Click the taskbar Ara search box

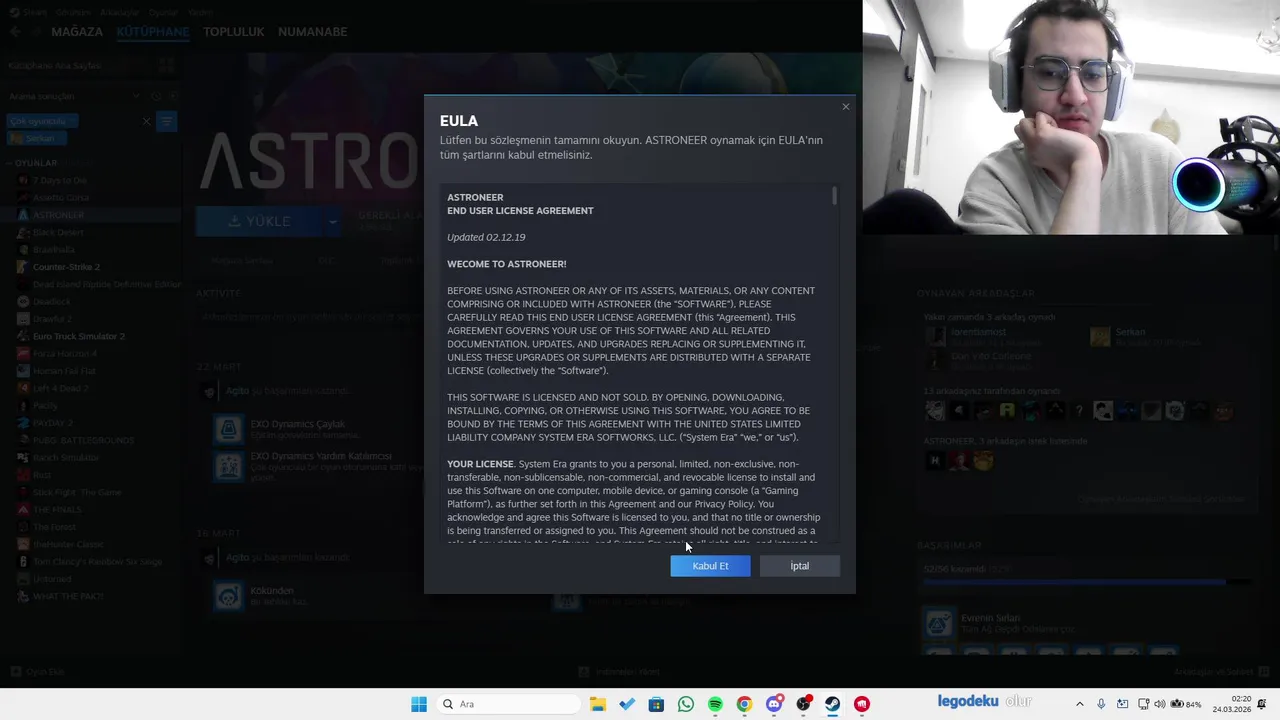[x=508, y=704]
